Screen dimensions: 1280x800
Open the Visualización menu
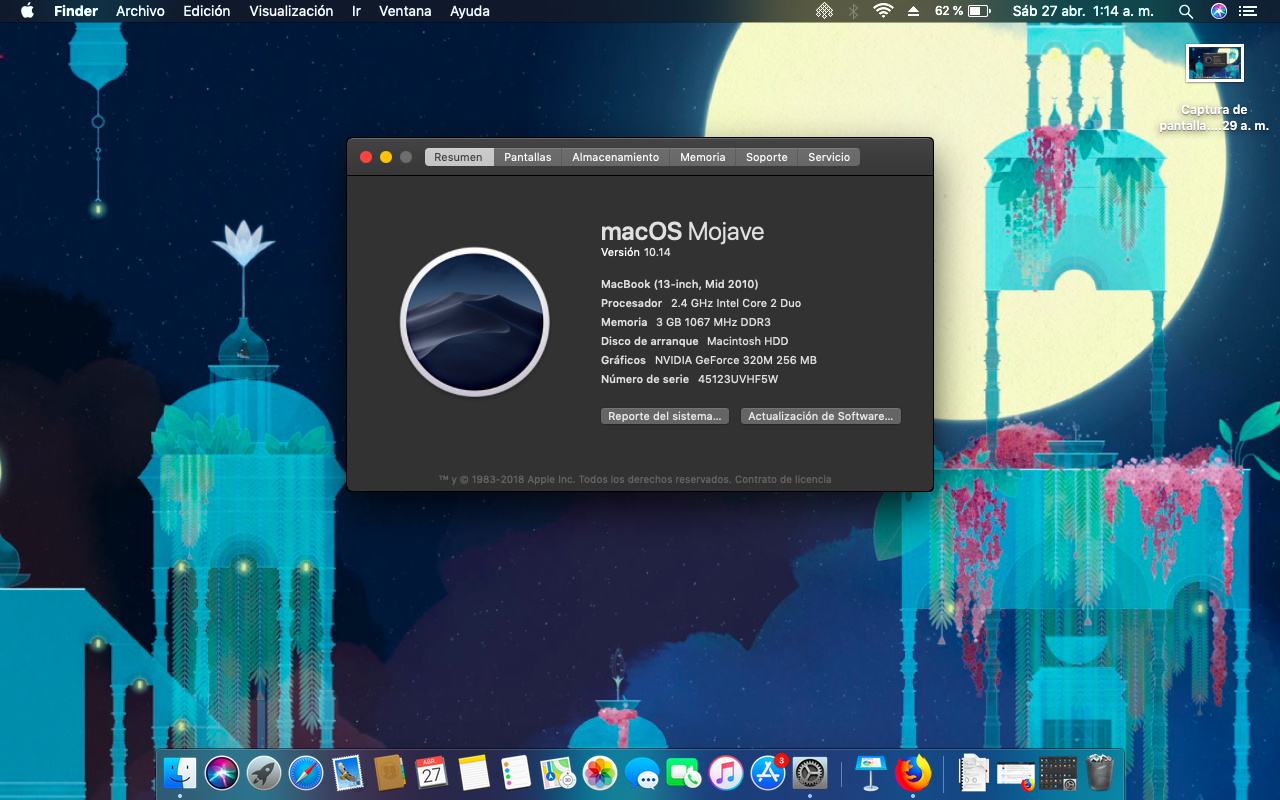(291, 11)
